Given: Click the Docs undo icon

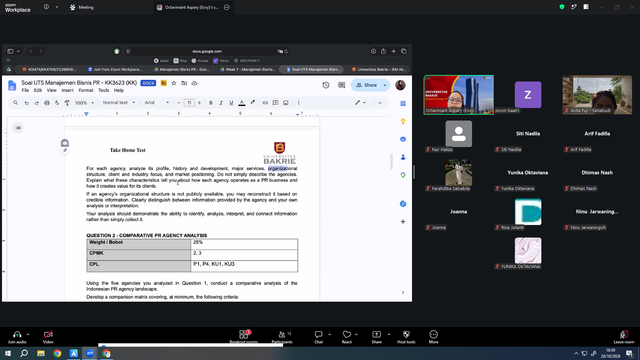Looking at the screenshot, I should pos(27,103).
